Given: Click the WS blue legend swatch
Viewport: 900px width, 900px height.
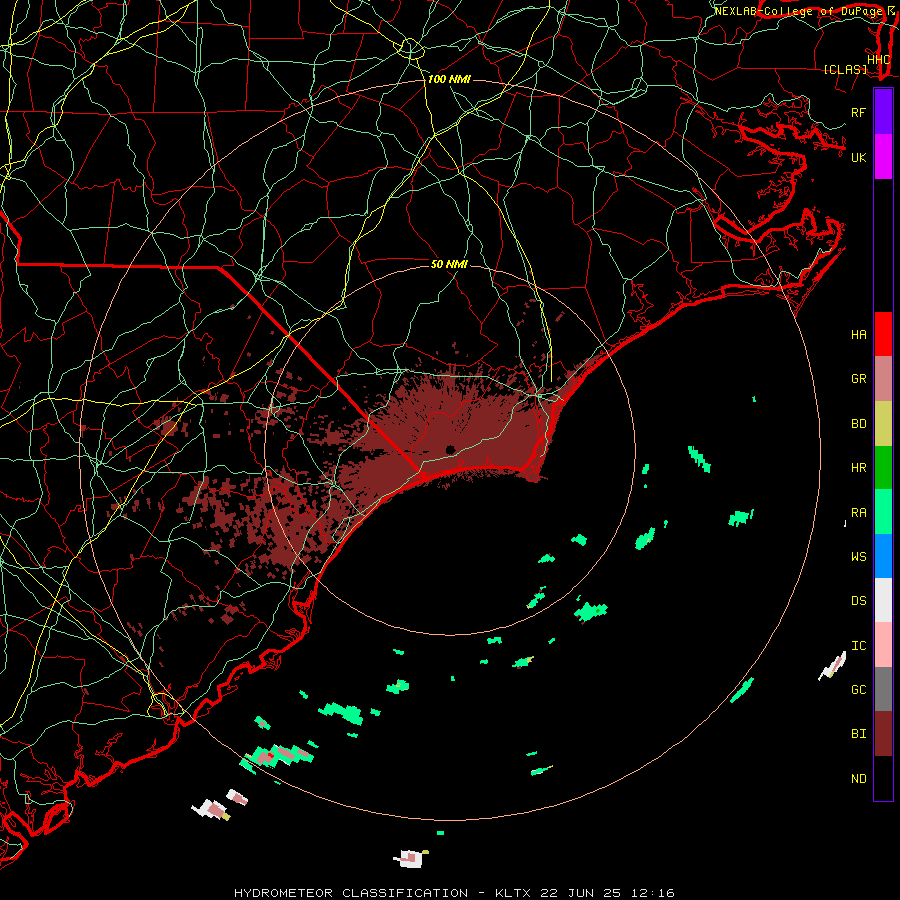Looking at the screenshot, I should (x=883, y=556).
